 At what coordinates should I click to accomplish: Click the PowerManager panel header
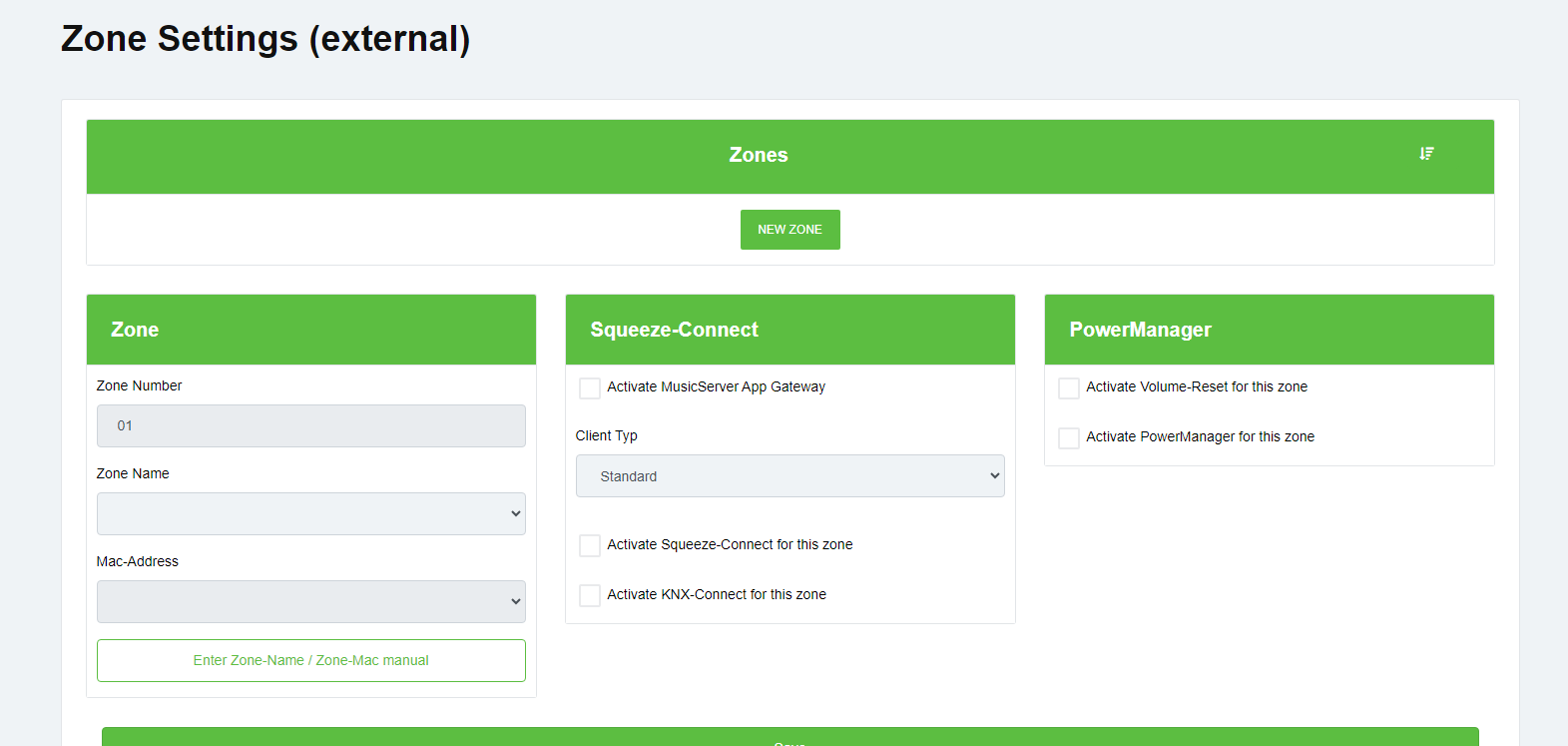click(1140, 330)
